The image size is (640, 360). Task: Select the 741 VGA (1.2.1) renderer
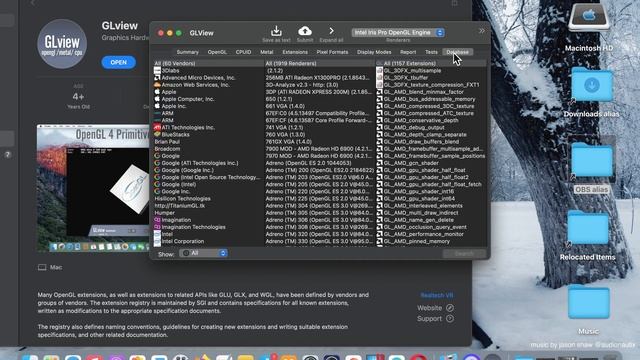click(x=319, y=127)
